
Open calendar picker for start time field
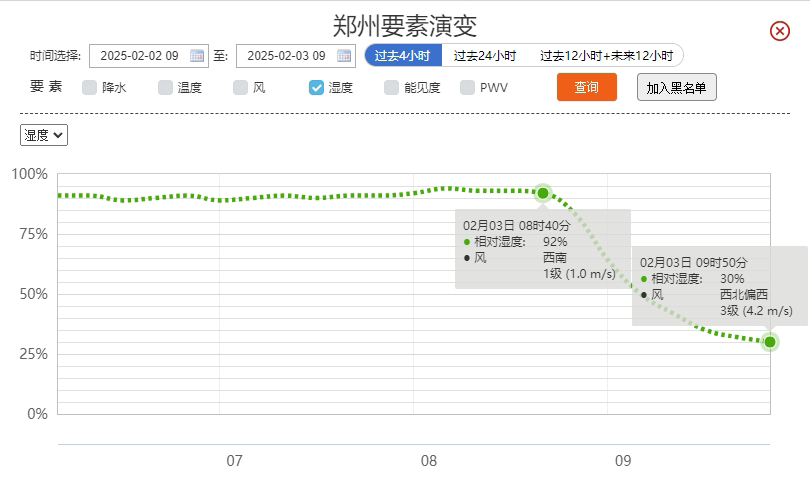[197, 56]
